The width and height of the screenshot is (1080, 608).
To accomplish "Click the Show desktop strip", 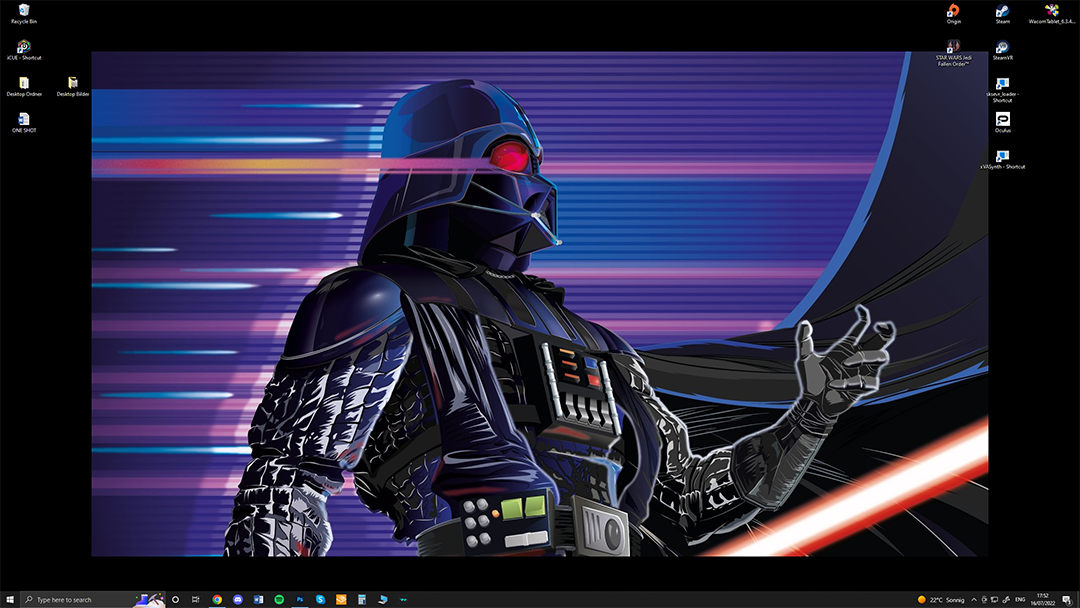I will 1078,600.
